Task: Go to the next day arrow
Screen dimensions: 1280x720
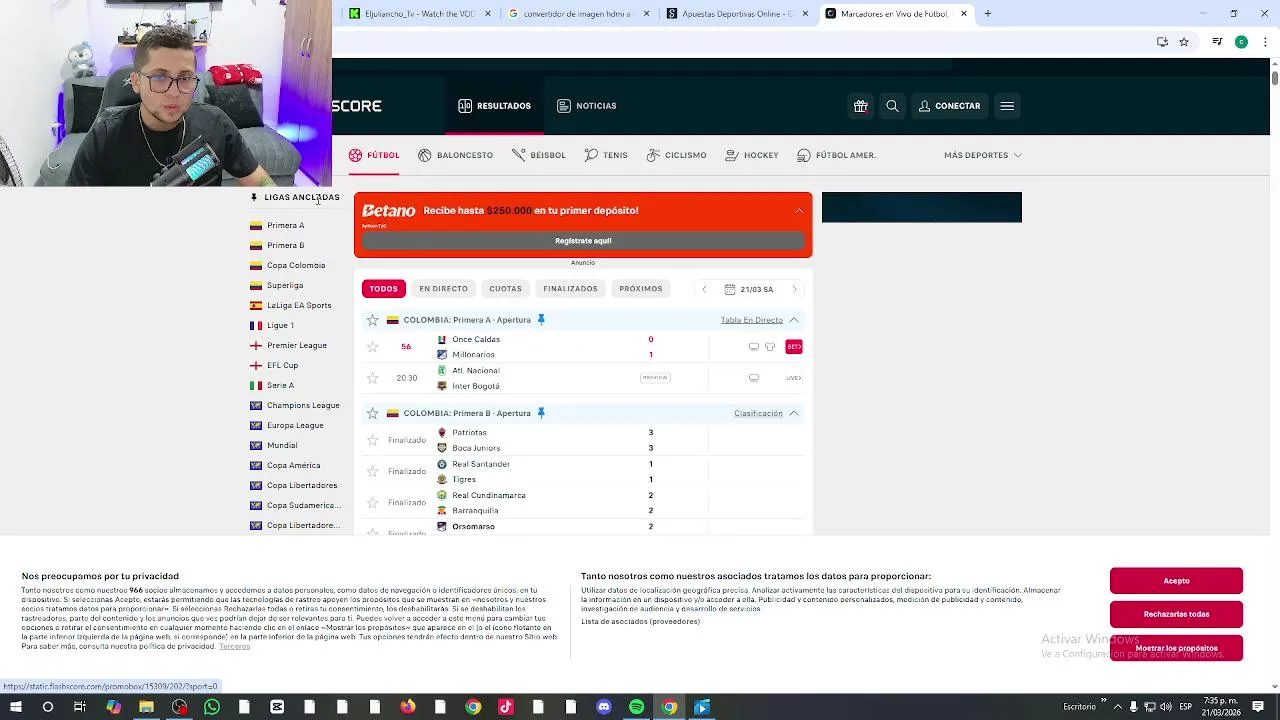Action: click(795, 289)
